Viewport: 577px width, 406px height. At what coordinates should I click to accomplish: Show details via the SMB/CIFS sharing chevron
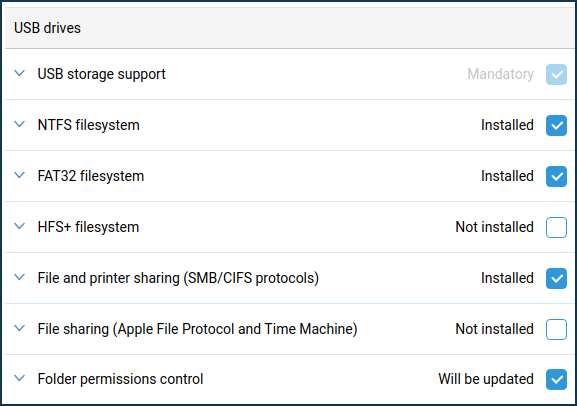pyautogui.click(x=20, y=277)
